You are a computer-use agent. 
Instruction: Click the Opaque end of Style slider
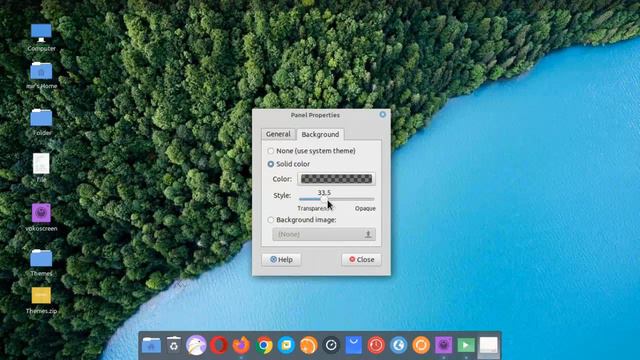(x=373, y=199)
